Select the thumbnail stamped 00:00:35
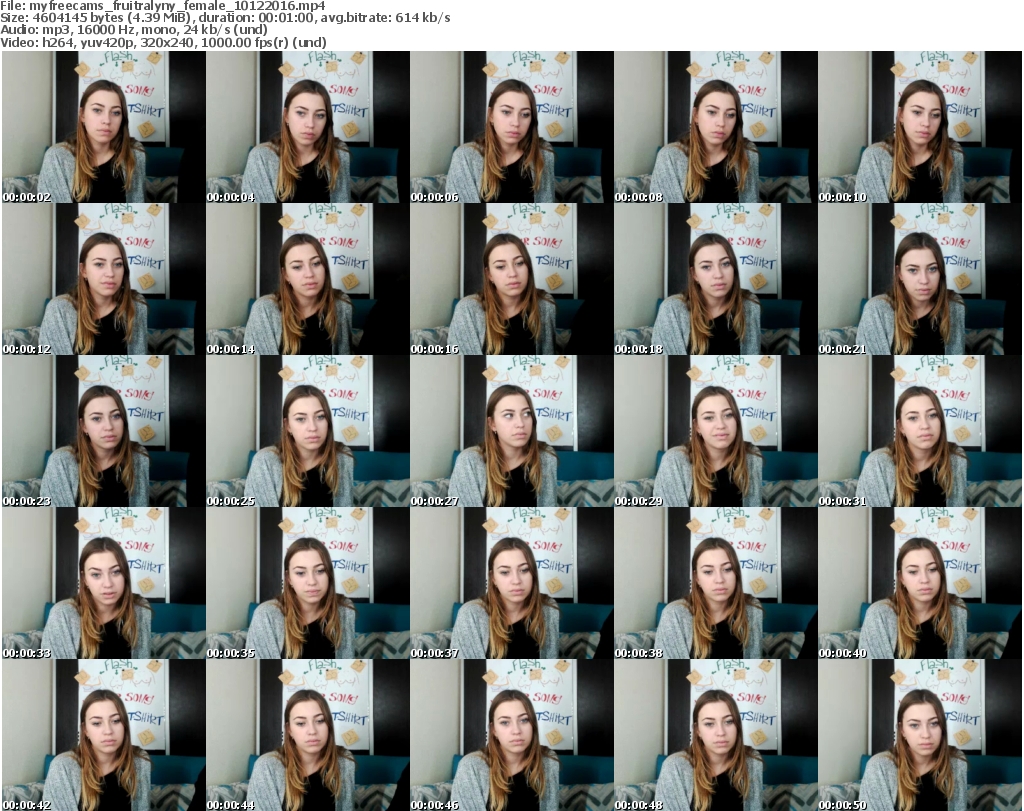The height and width of the screenshot is (811, 1024). pyautogui.click(x=308, y=583)
